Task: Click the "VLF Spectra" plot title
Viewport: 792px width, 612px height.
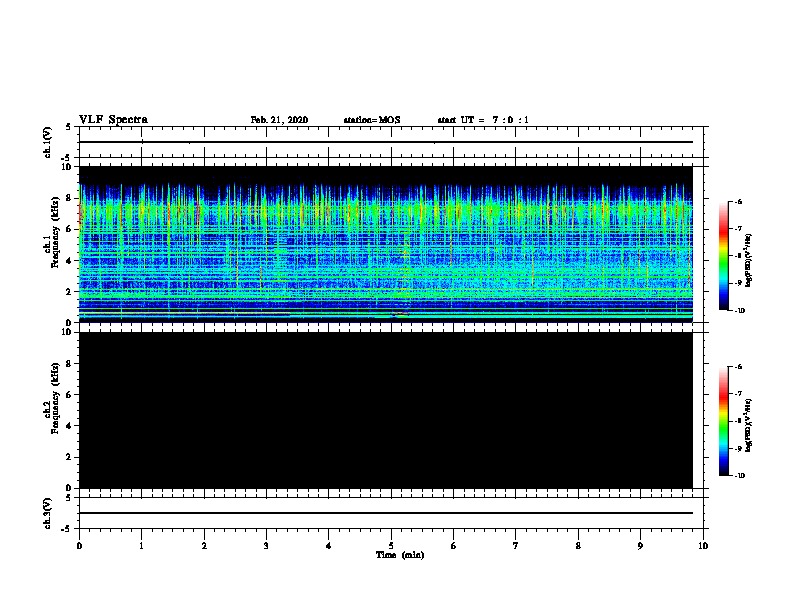Action: coord(113,120)
